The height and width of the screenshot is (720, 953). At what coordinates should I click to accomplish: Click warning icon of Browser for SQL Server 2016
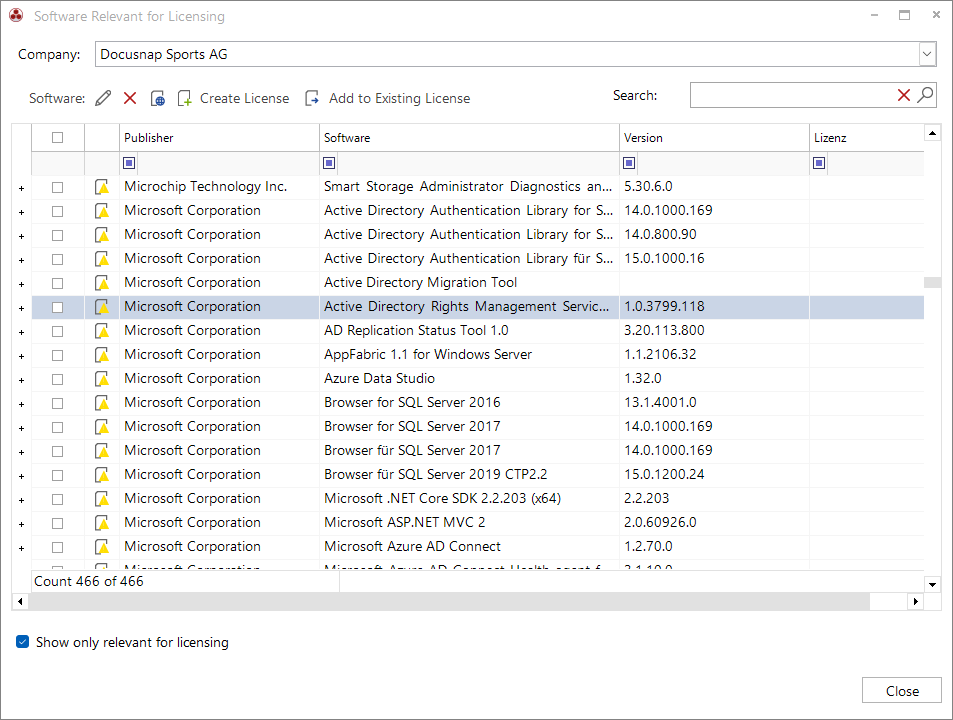[x=102, y=403]
